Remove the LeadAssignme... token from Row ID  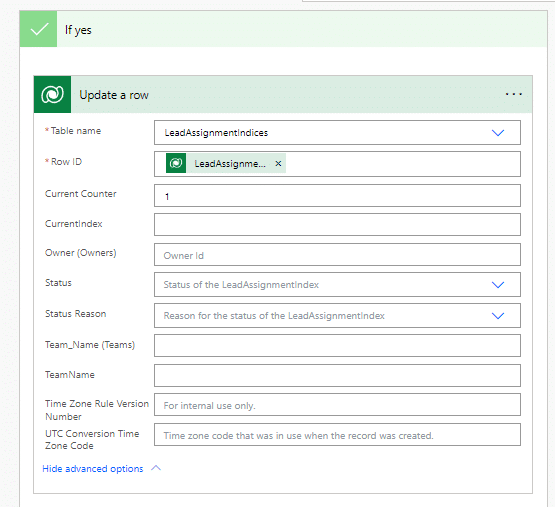[x=278, y=164]
